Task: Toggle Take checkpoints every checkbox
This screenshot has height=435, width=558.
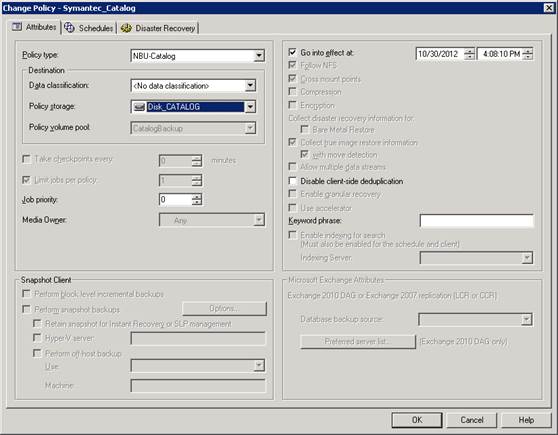Action: pyautogui.click(x=26, y=158)
